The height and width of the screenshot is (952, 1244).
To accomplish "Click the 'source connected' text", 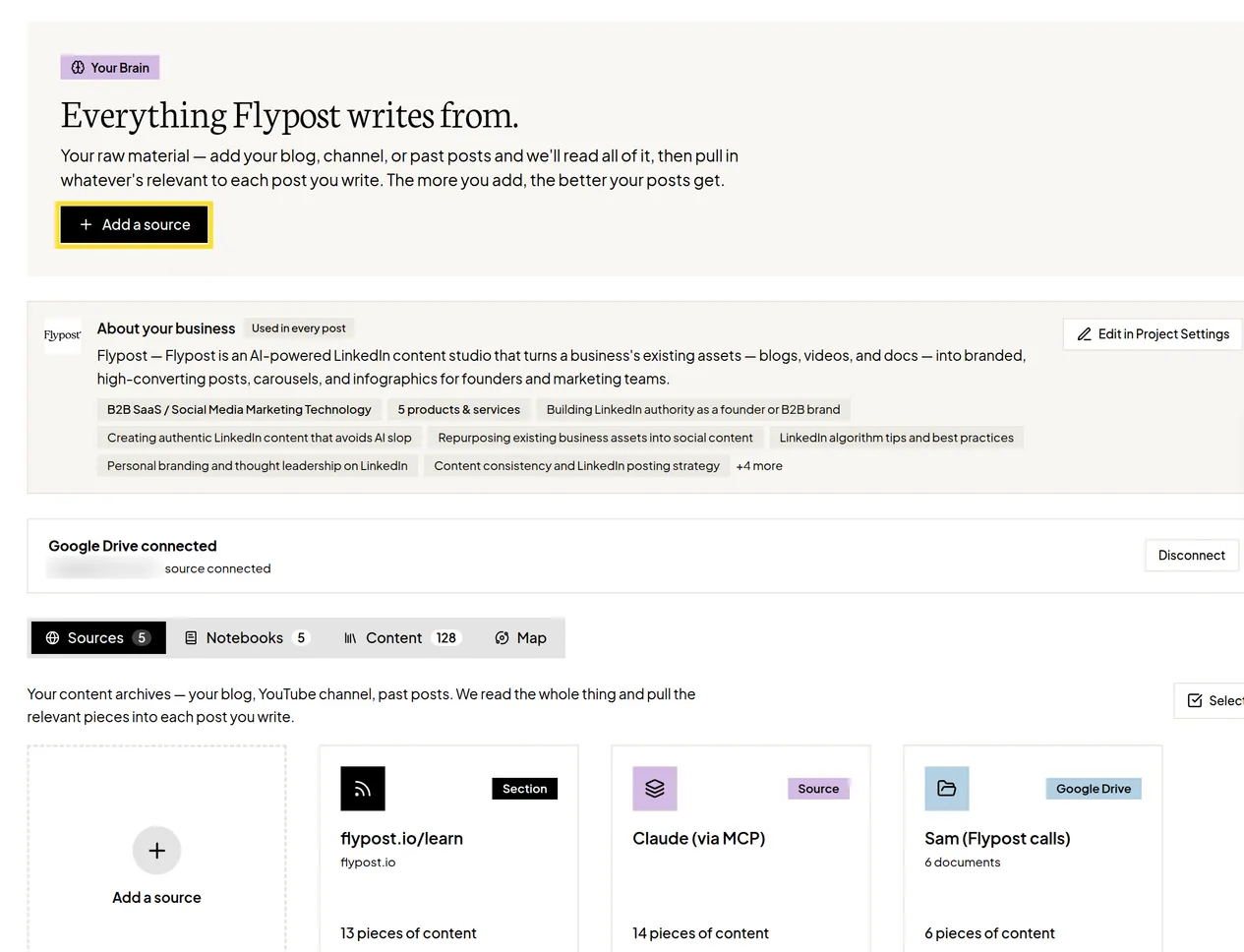I will [217, 568].
